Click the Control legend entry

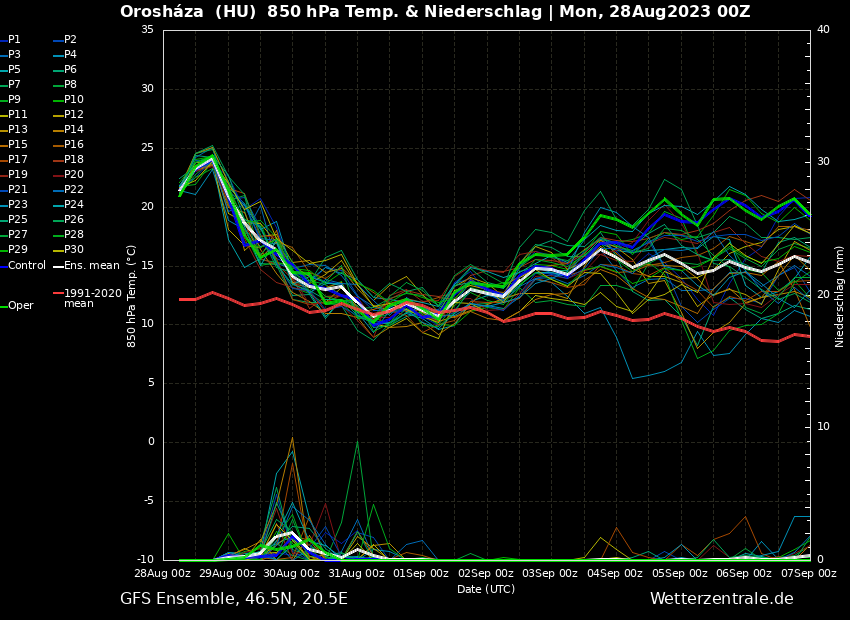click(27, 265)
